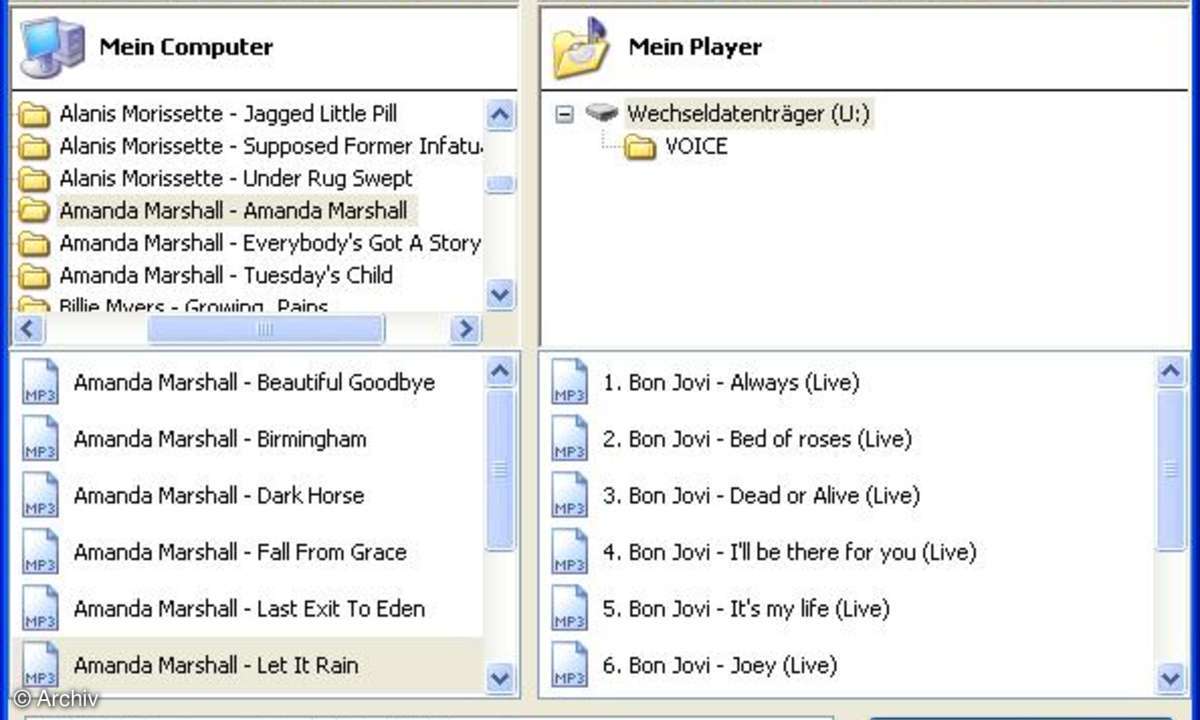
Task: Click folder icon of Tuesday's Child
Action: [x=35, y=276]
